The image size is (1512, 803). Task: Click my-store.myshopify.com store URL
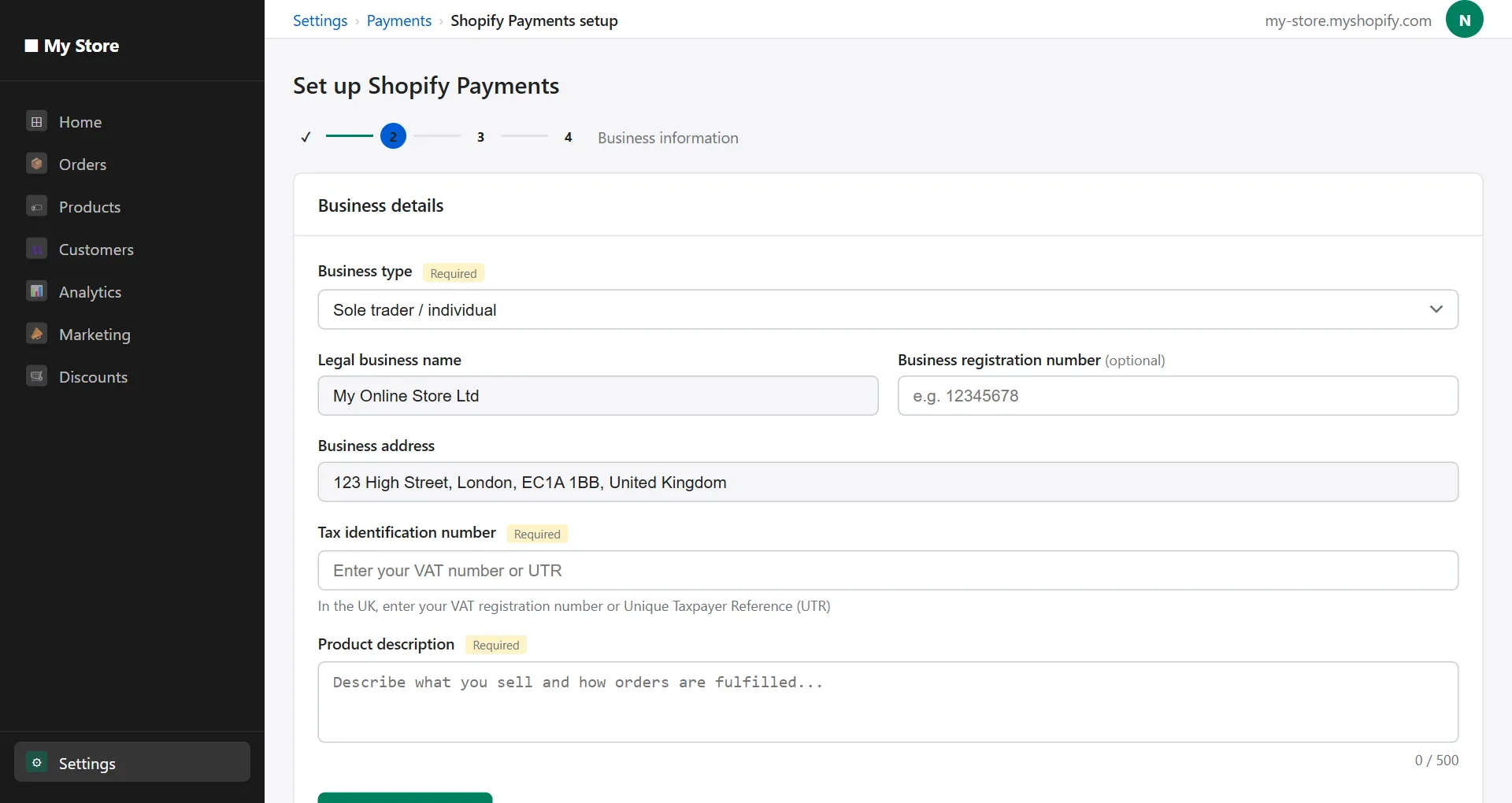[1348, 20]
